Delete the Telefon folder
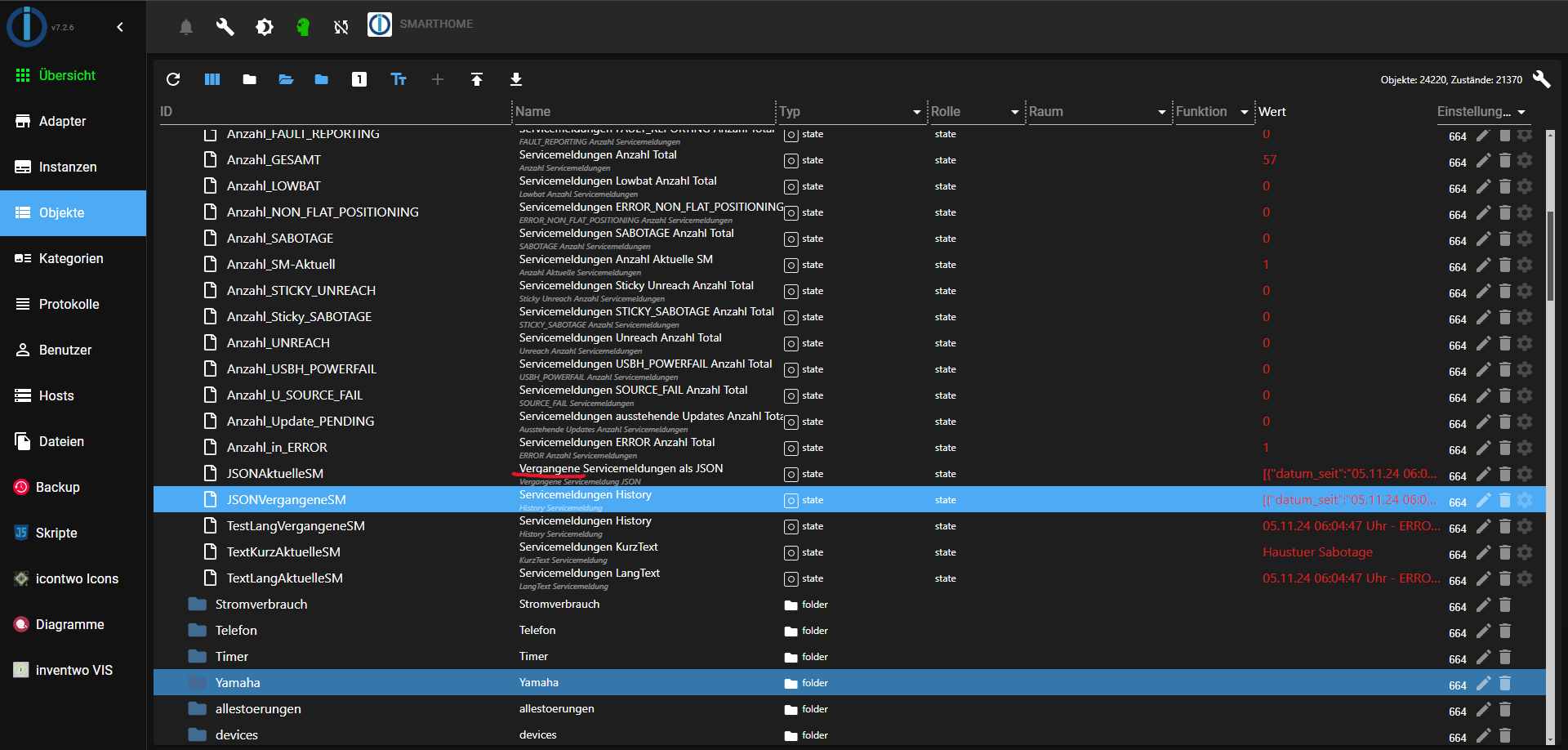 tap(1505, 632)
